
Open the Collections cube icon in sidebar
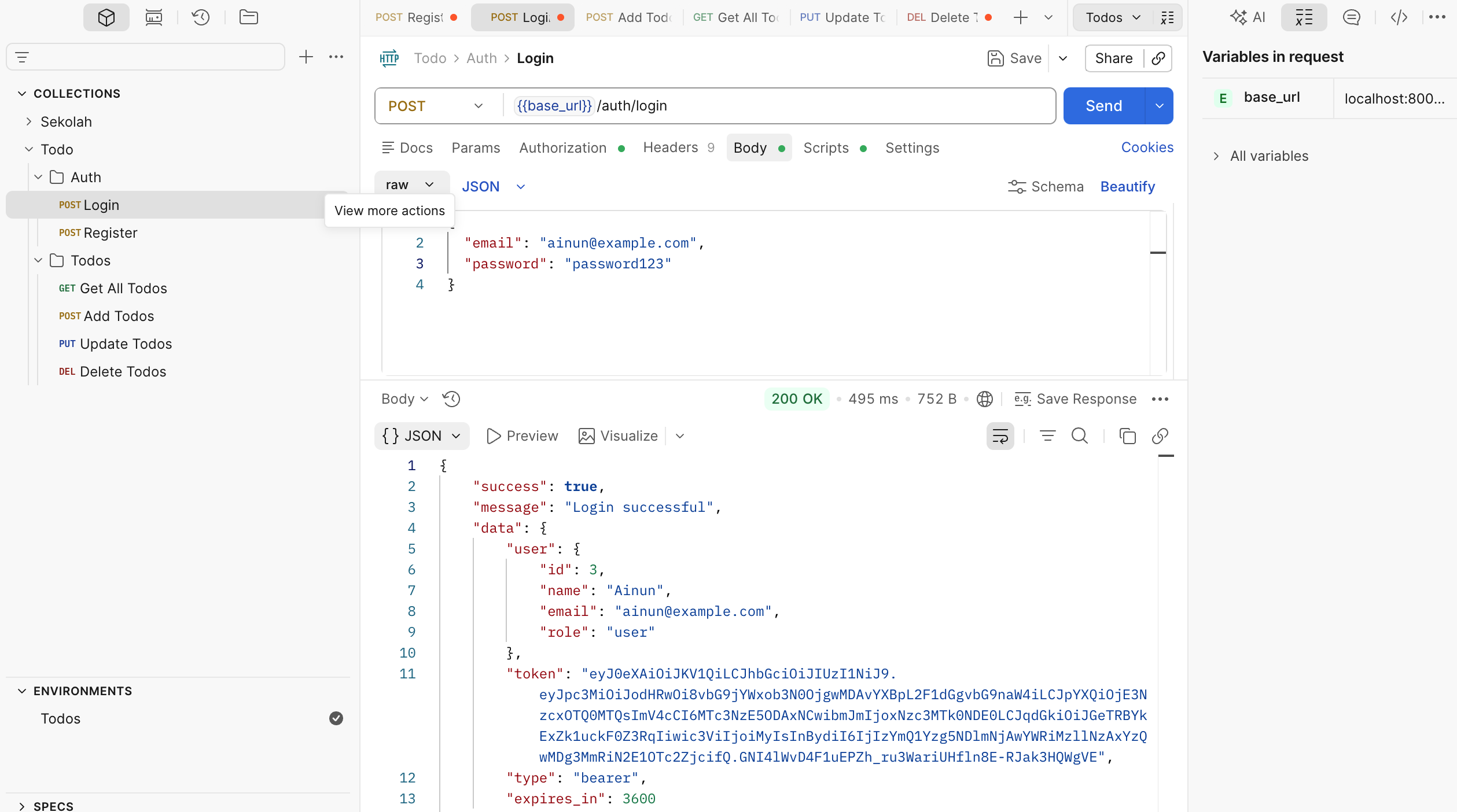[106, 17]
